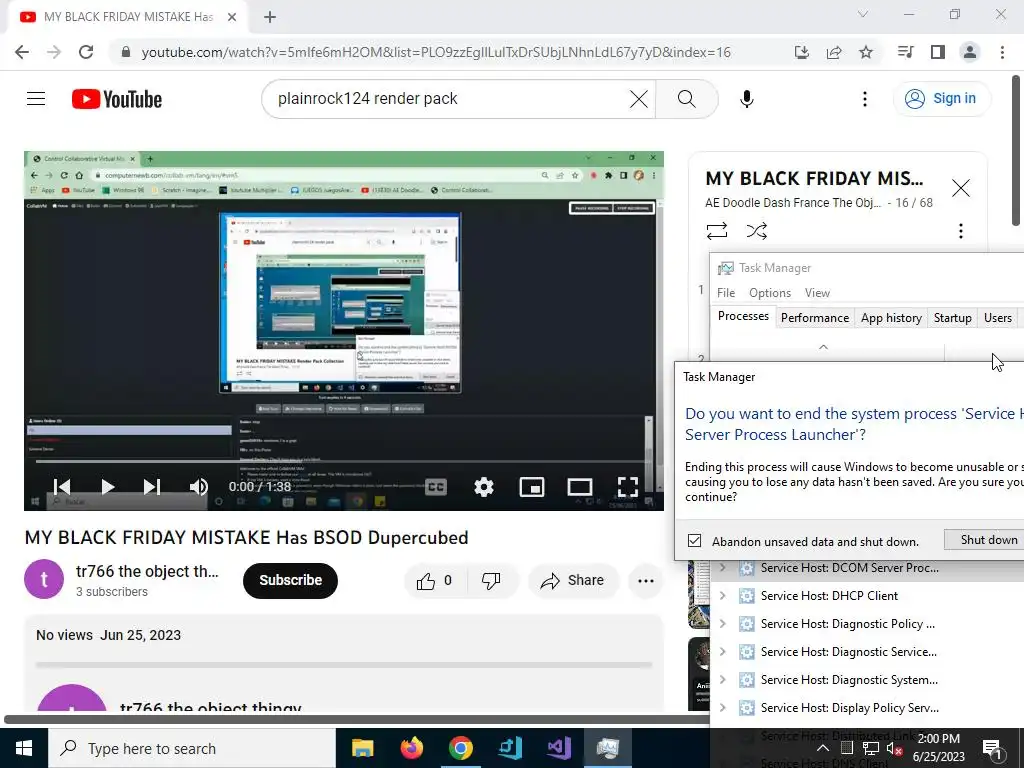Go to the YouTube home logo

117,99
